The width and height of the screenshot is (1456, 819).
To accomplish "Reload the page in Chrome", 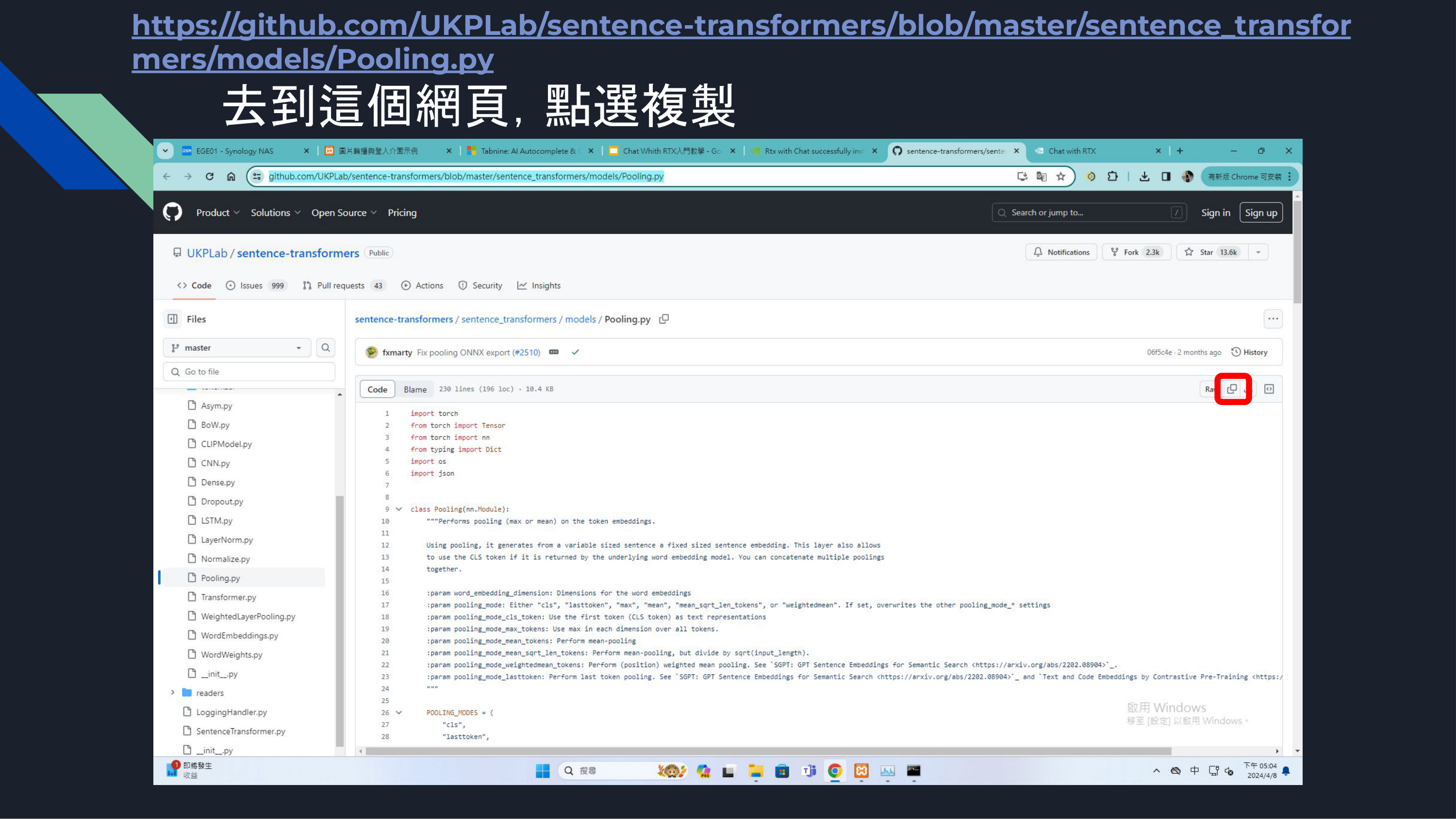I will pos(210,176).
